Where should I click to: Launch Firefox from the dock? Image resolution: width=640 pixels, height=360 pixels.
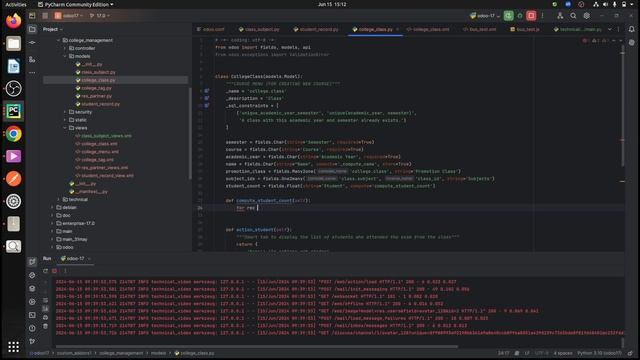(13, 21)
